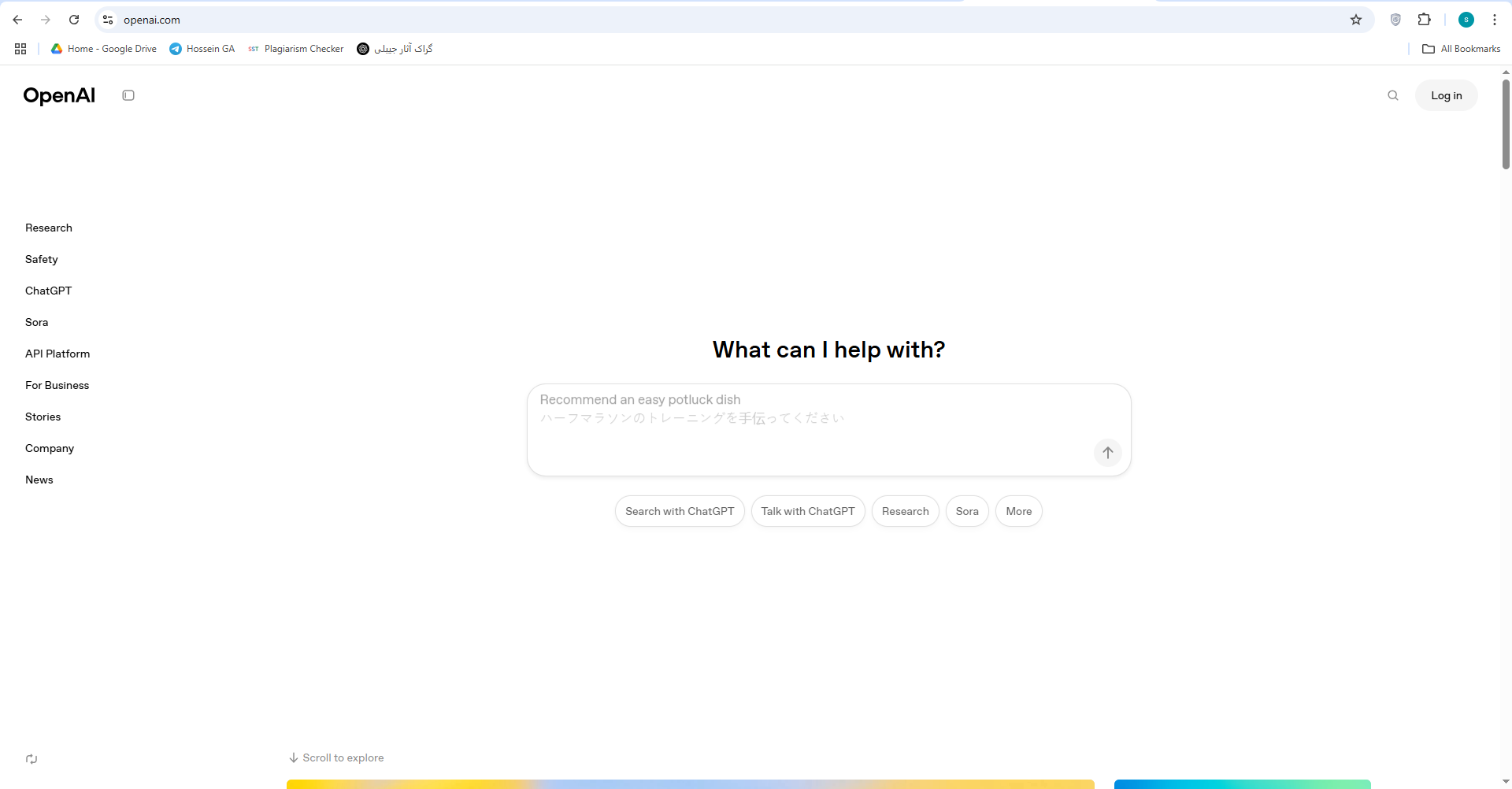This screenshot has width=1512, height=789.
Task: Click the blue-green gradient card
Action: tap(1243, 784)
